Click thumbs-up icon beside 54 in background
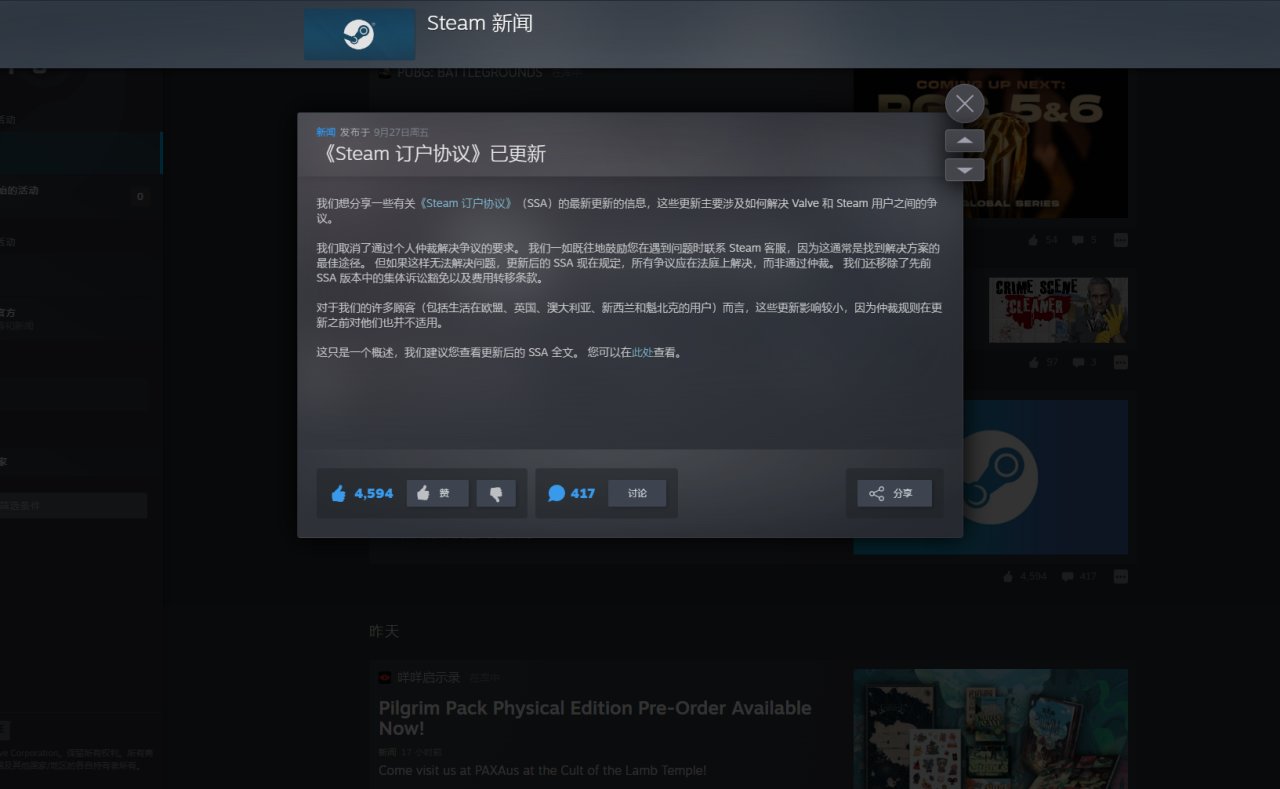The height and width of the screenshot is (789, 1280). [x=1034, y=240]
